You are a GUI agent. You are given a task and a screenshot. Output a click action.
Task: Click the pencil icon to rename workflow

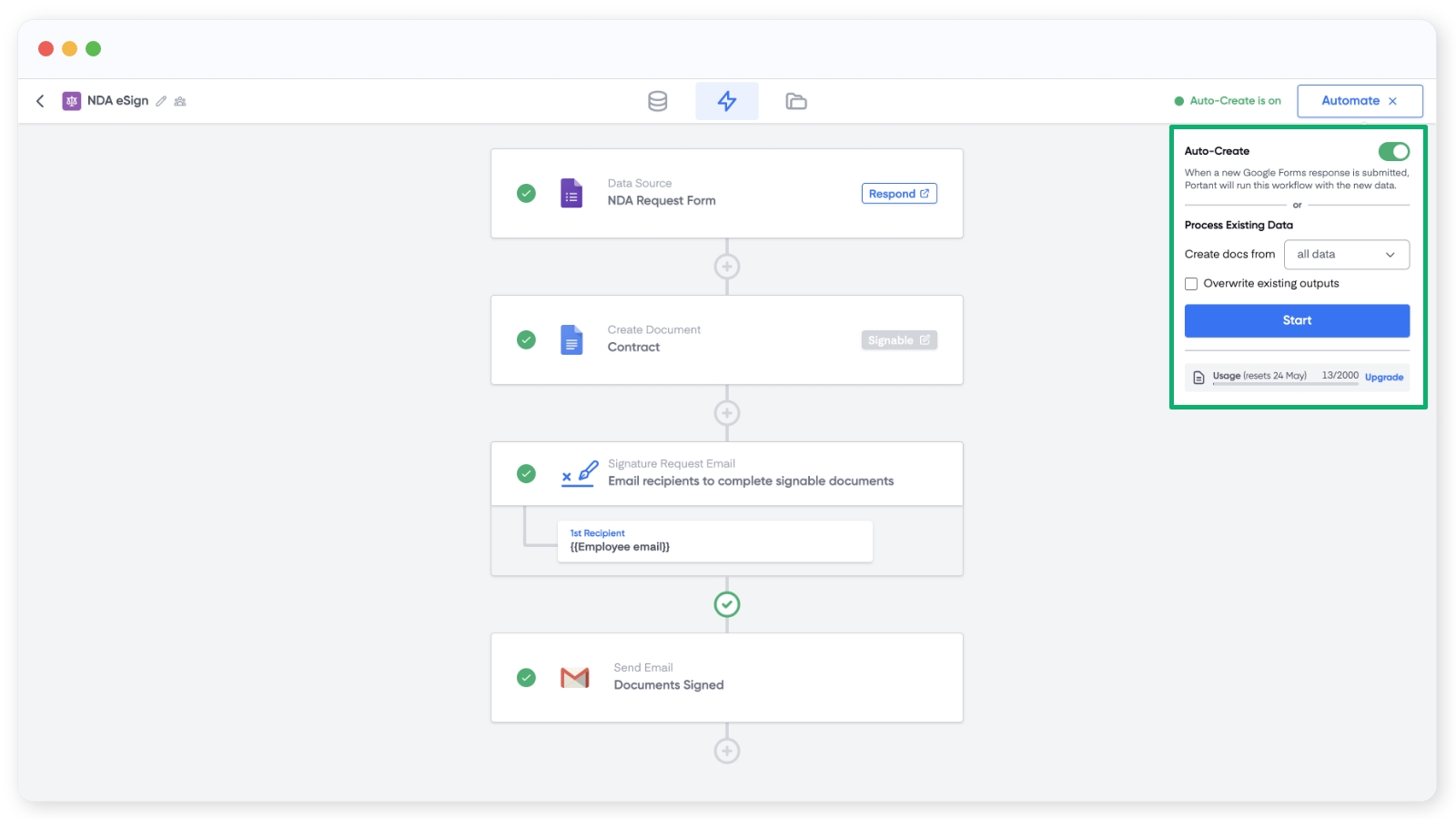pyautogui.click(x=161, y=101)
